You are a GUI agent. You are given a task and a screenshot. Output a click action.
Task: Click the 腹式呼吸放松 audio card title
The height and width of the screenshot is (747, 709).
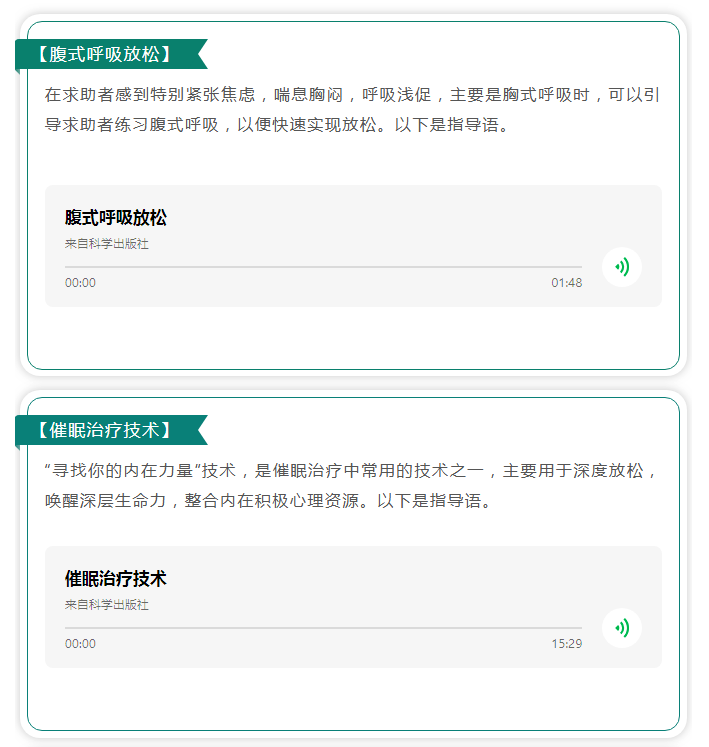pos(116,218)
